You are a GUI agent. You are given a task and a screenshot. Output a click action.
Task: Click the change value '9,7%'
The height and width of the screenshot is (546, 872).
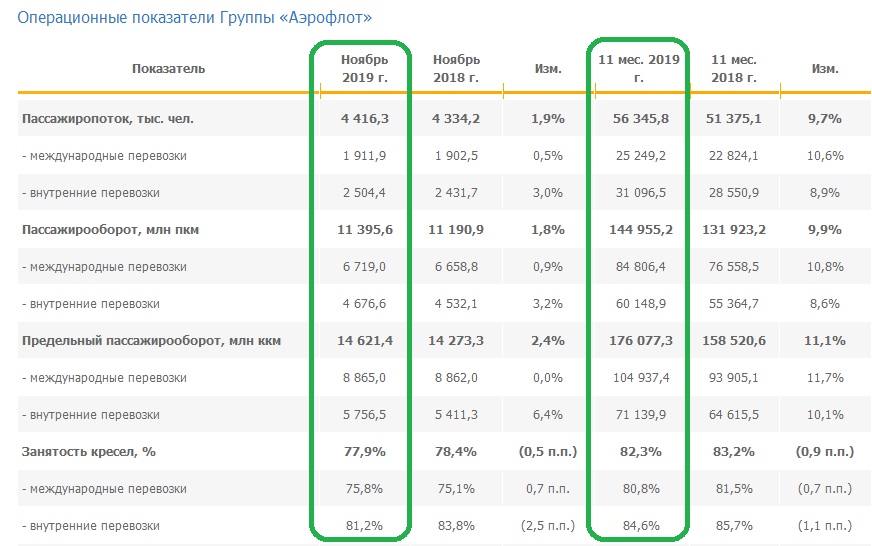click(x=825, y=118)
